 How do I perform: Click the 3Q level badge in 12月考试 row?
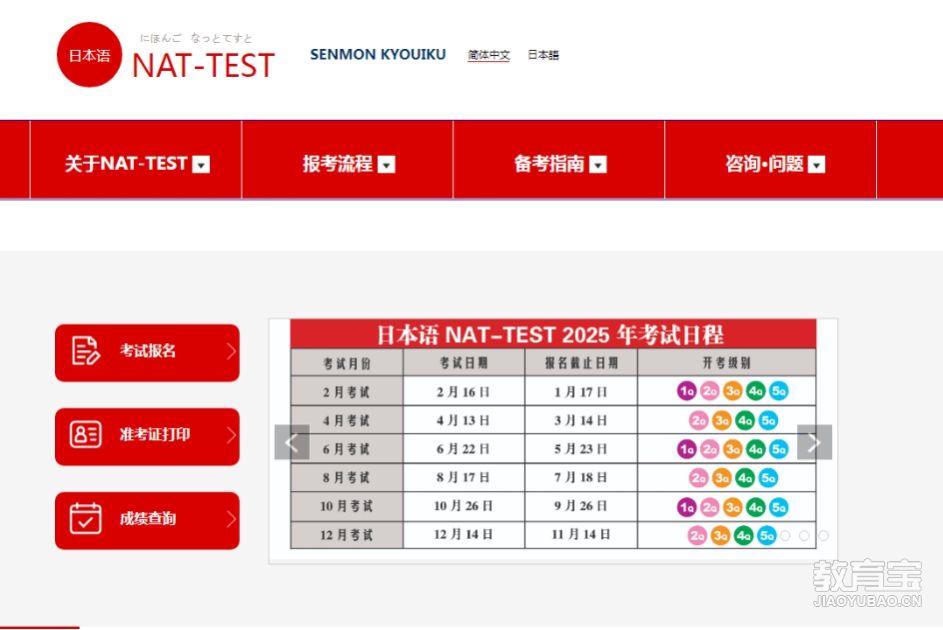pos(720,535)
